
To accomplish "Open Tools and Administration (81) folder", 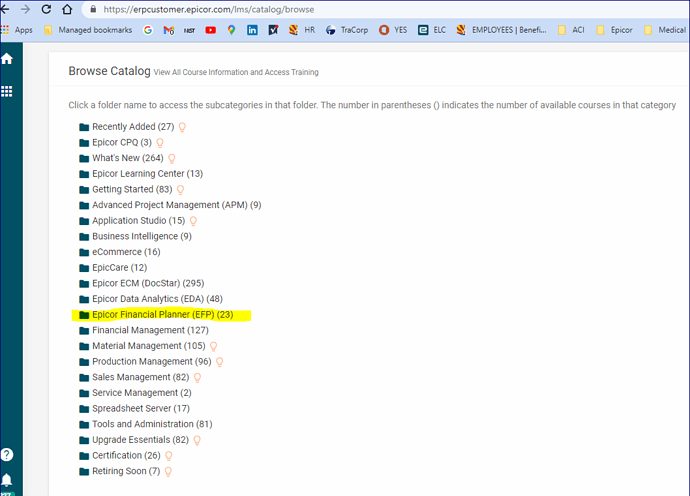I will coord(146,424).
